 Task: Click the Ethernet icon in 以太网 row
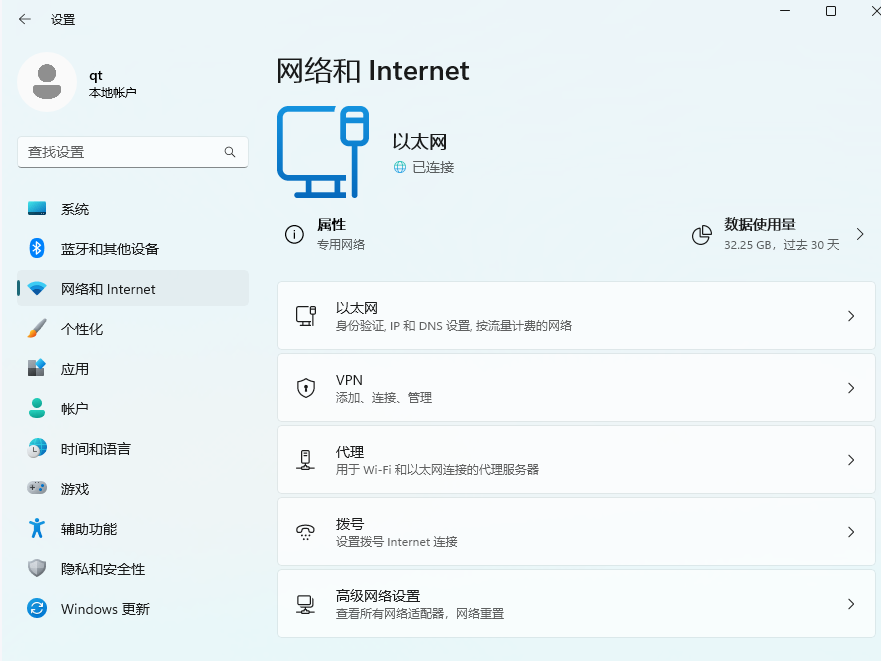click(306, 316)
